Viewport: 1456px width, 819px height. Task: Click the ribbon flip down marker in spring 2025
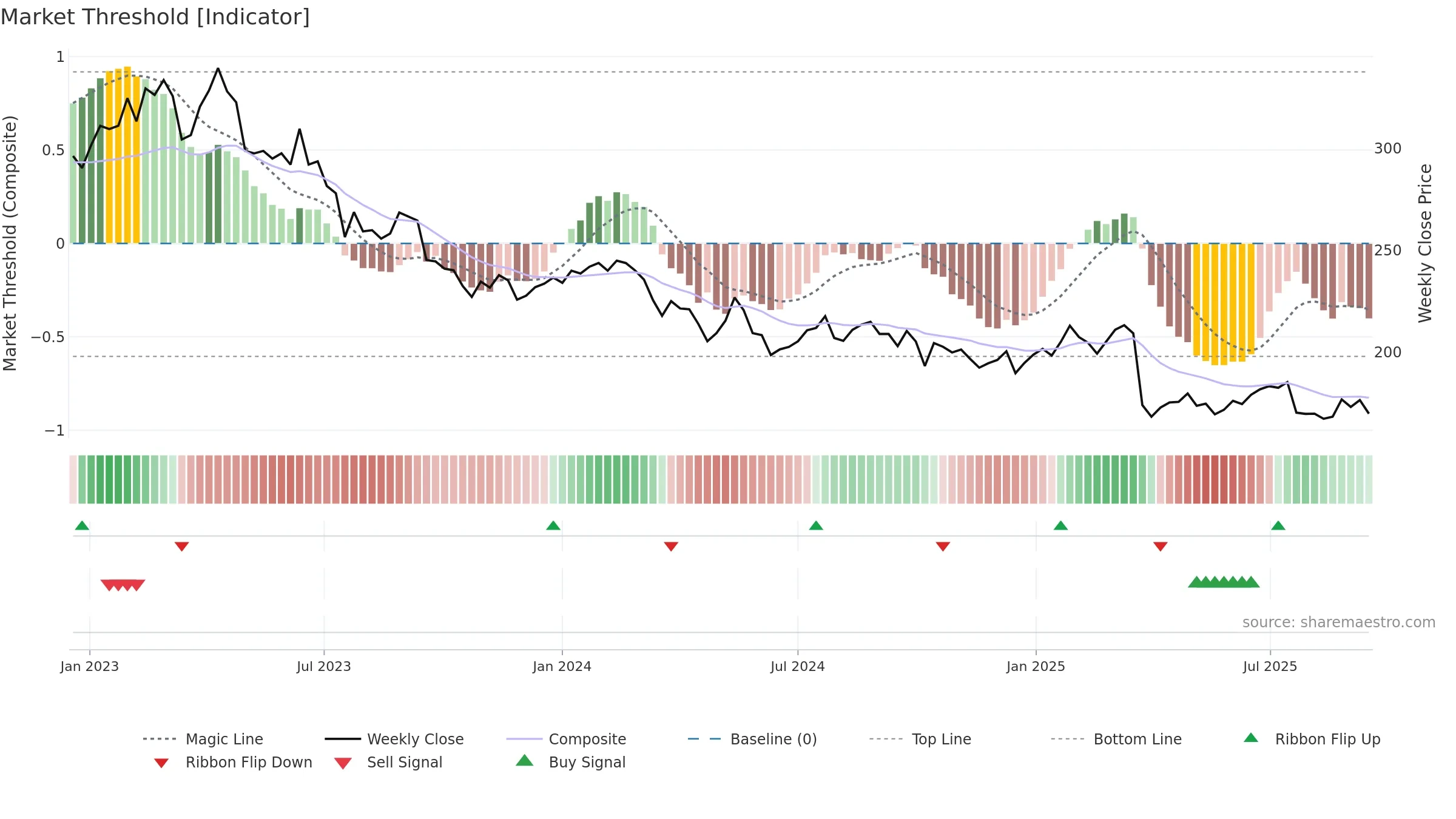point(1161,547)
